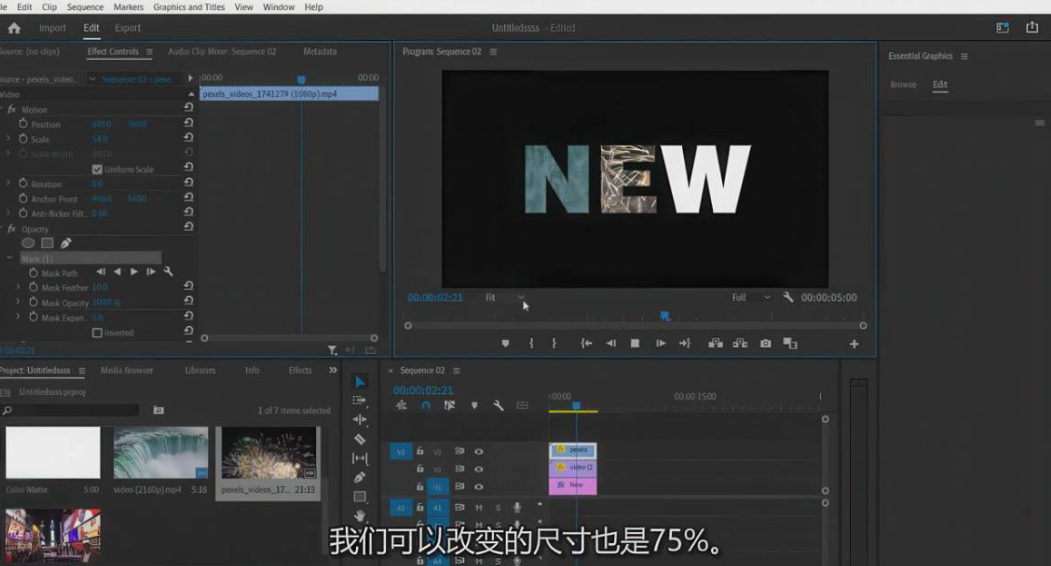The width and height of the screenshot is (1051, 566).
Task: Select the Razor tool in the tools panel
Action: (360, 439)
